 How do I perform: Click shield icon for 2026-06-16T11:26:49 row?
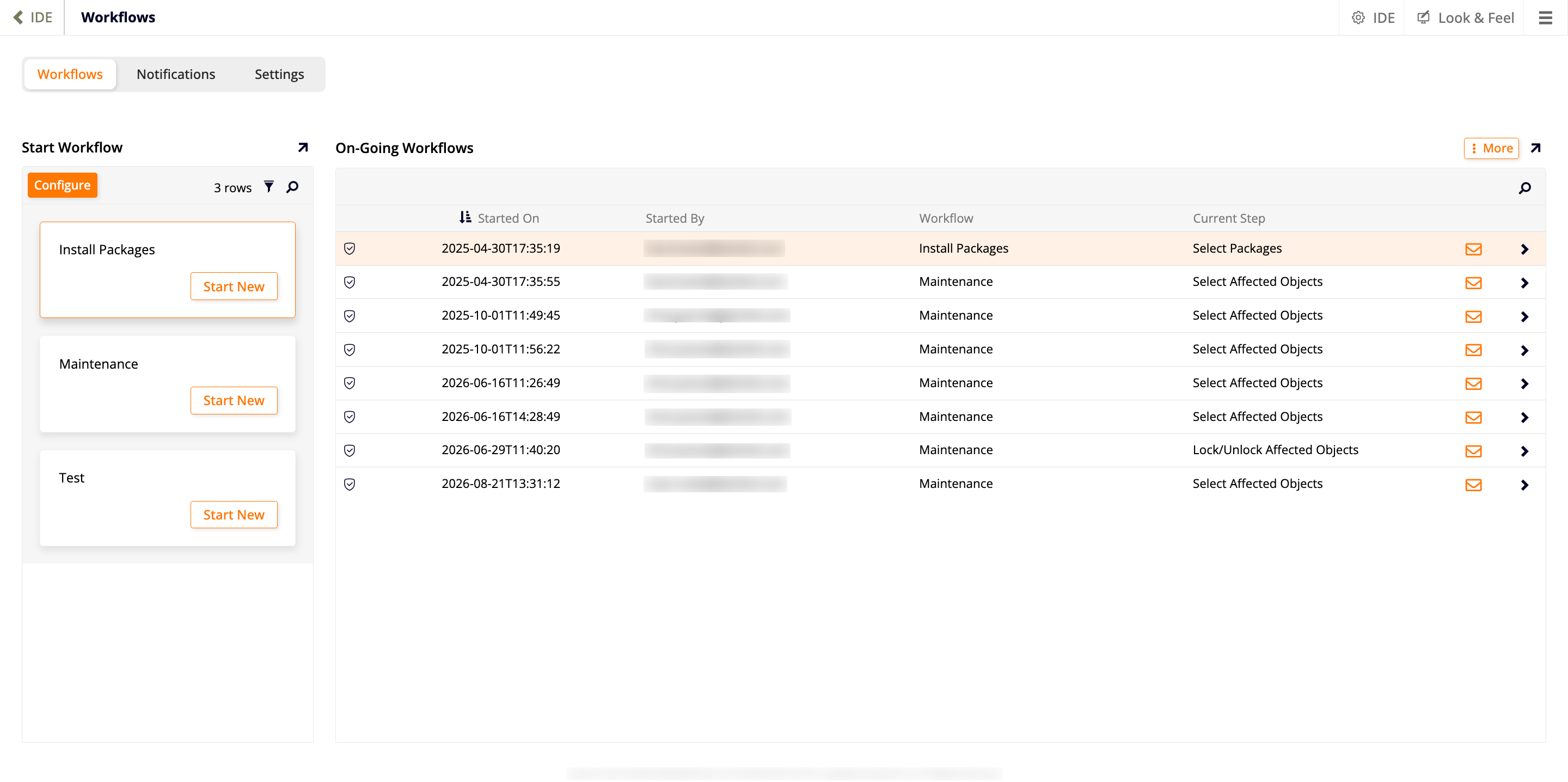coord(350,383)
